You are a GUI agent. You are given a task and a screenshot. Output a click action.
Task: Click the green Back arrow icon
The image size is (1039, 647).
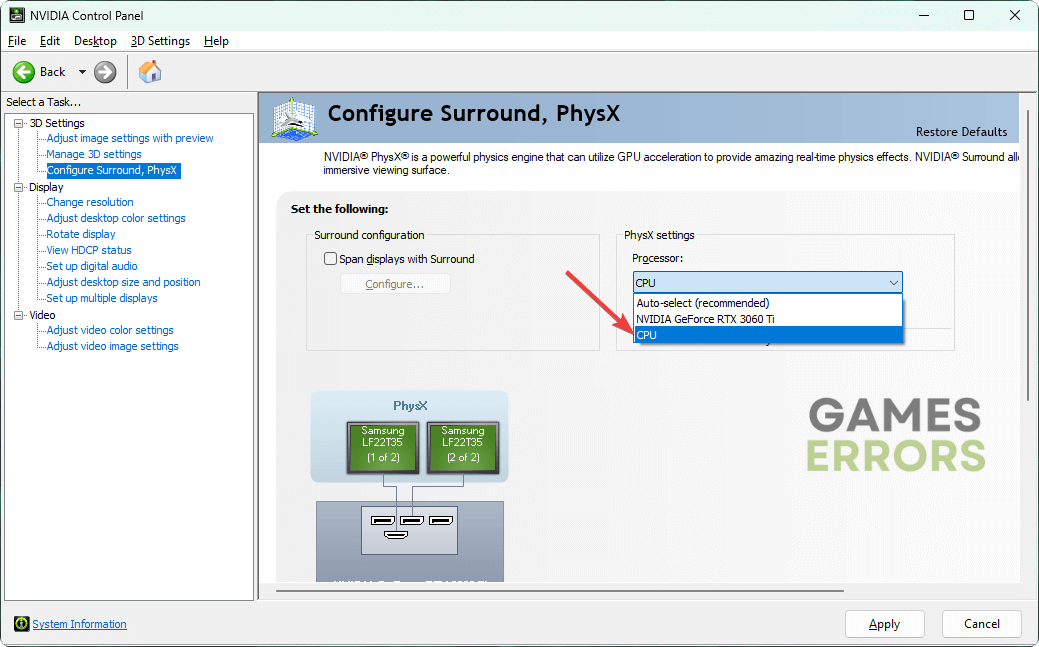coord(25,72)
